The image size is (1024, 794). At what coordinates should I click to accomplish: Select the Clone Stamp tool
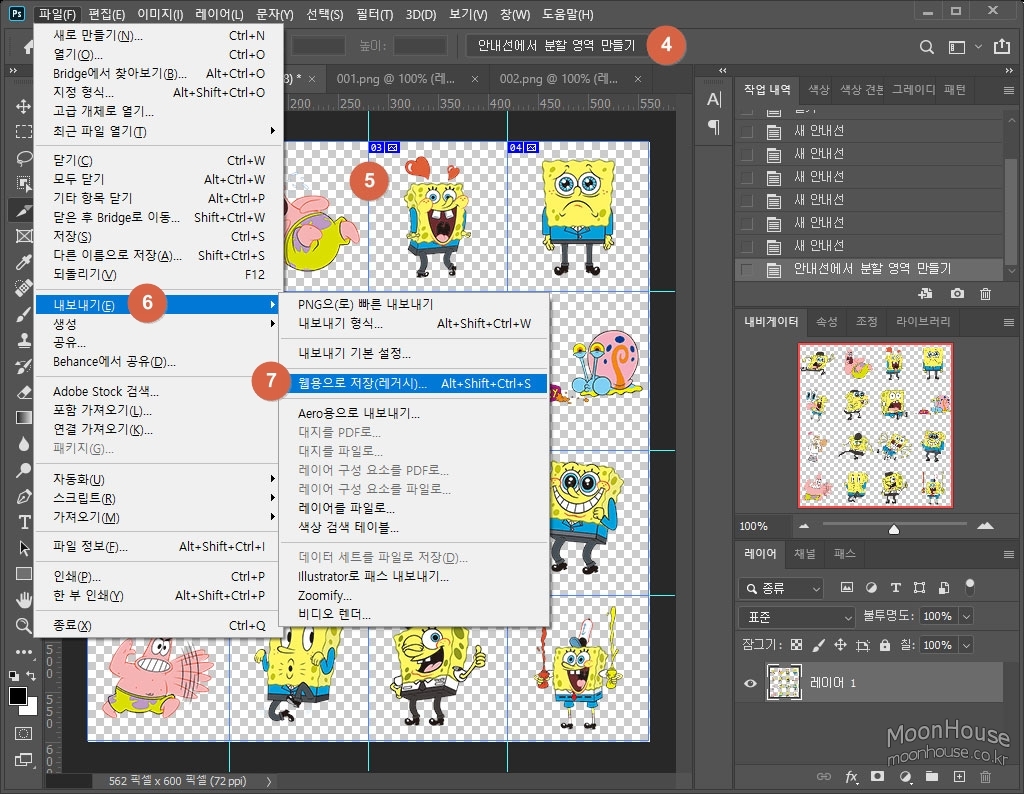24,340
